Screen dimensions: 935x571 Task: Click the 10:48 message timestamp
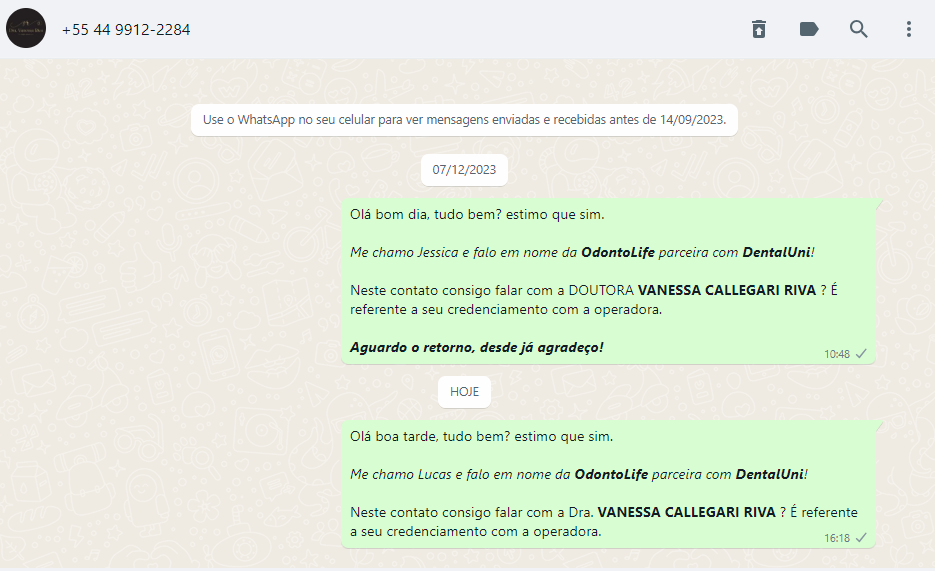tap(837, 354)
